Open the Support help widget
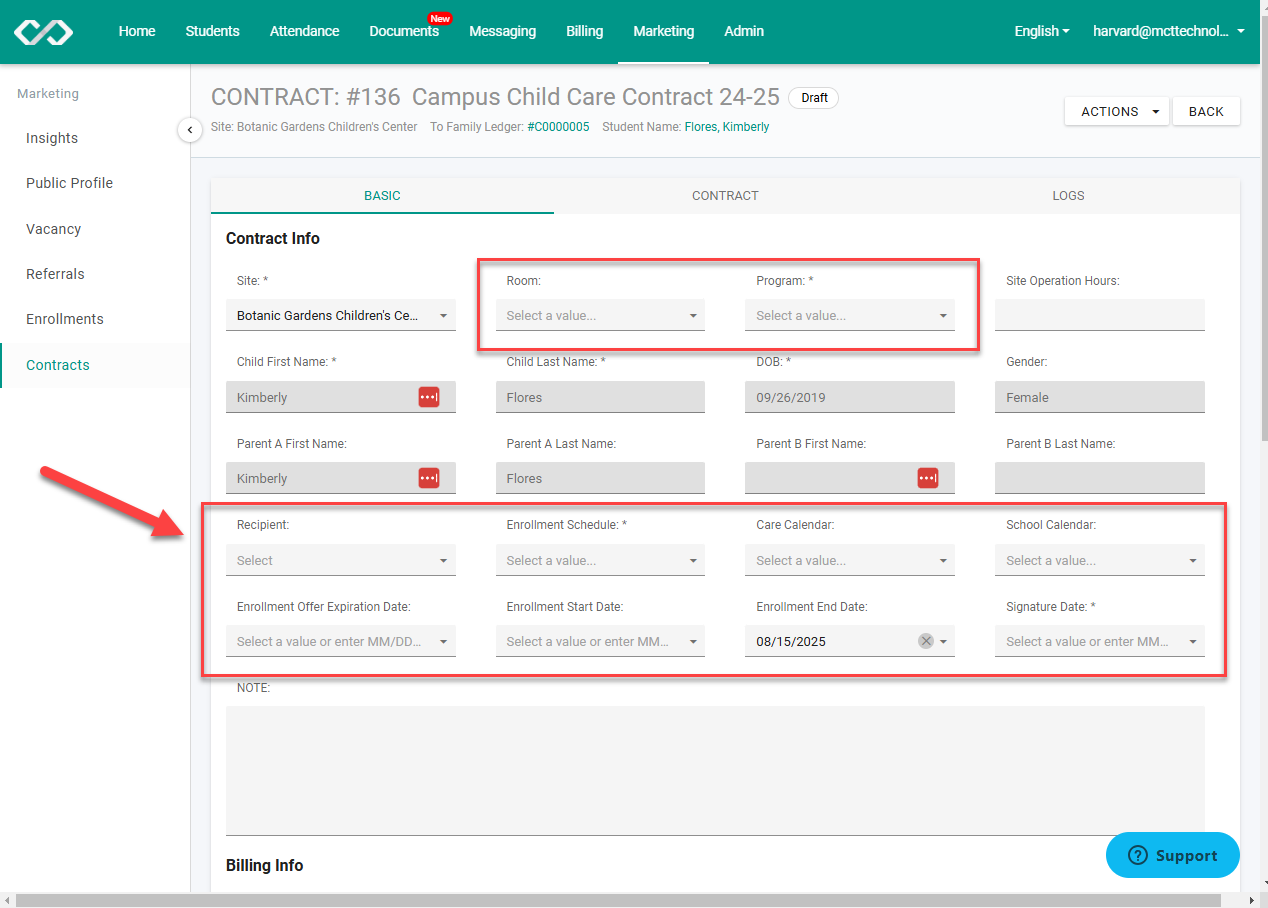 tap(1173, 855)
